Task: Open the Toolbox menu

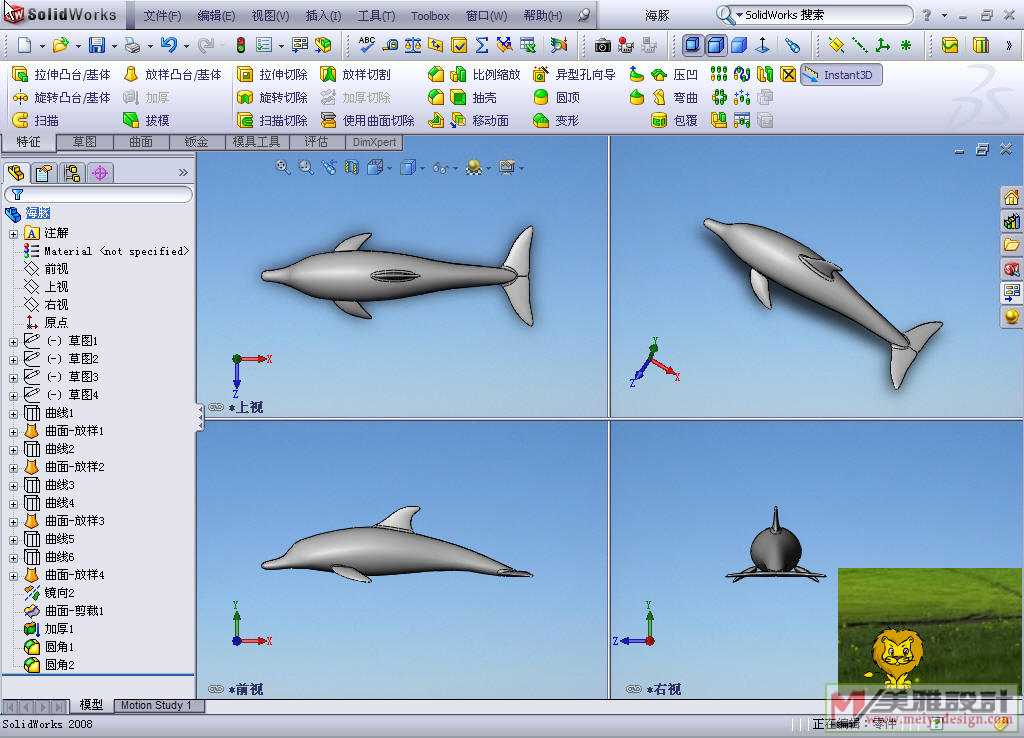Action: pos(430,15)
